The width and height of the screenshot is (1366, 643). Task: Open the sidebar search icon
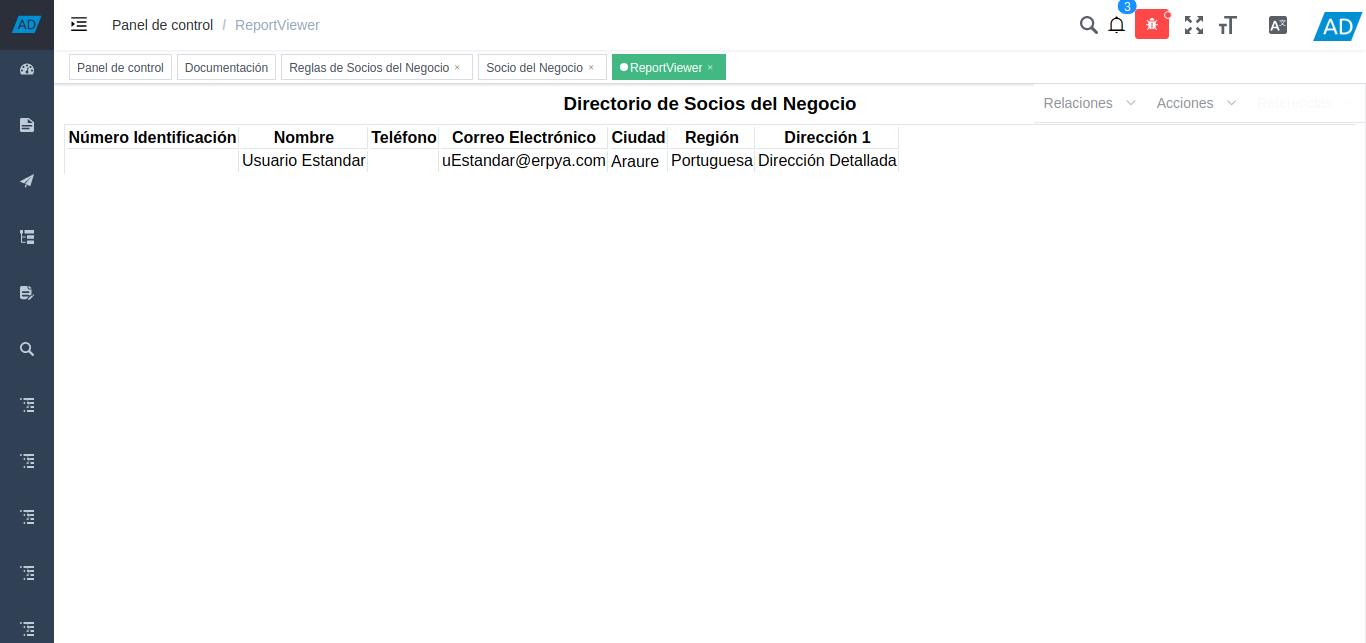click(x=26, y=349)
